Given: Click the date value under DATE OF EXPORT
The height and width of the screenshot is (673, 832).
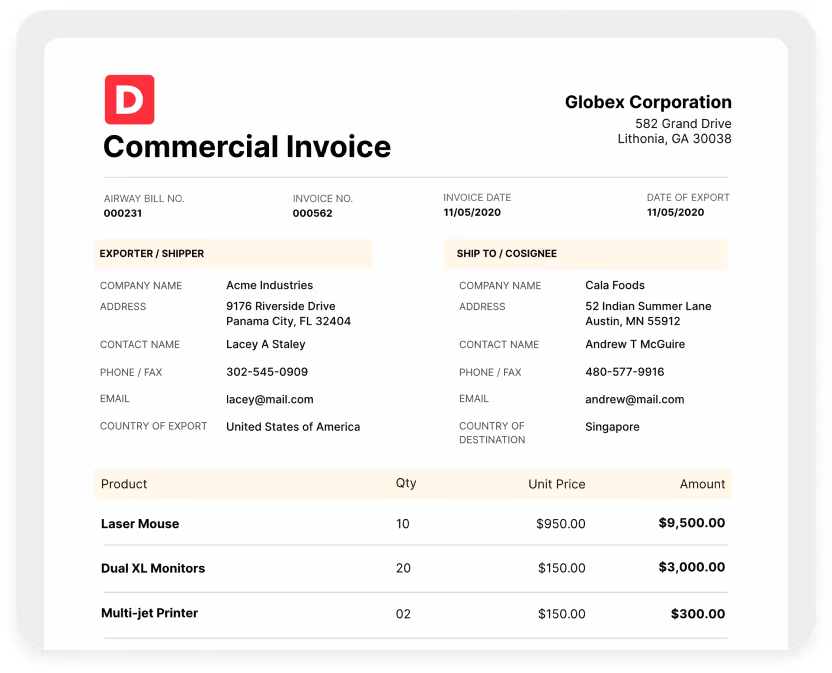Looking at the screenshot, I should point(675,212).
